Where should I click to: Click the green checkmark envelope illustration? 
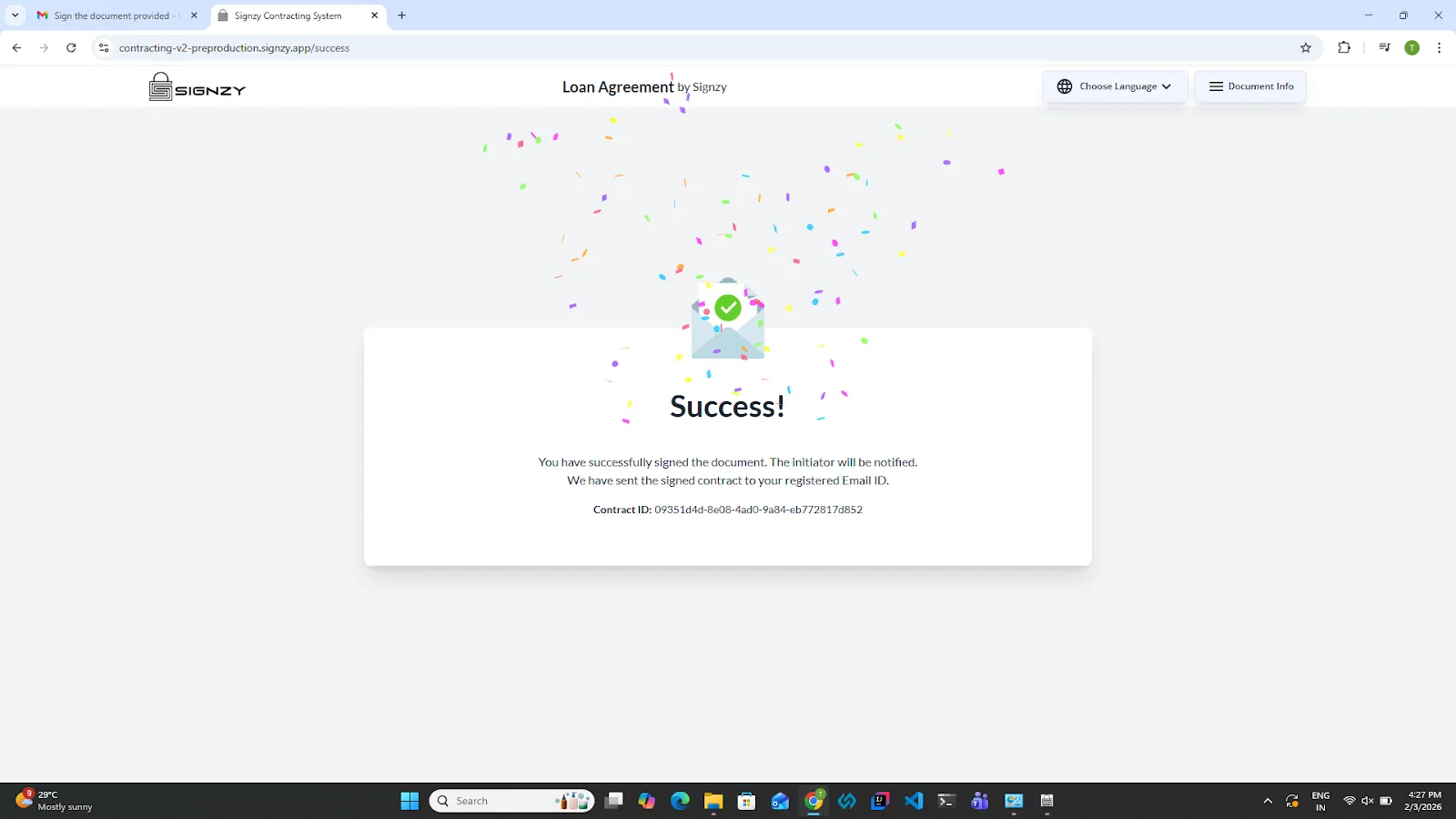(x=727, y=318)
